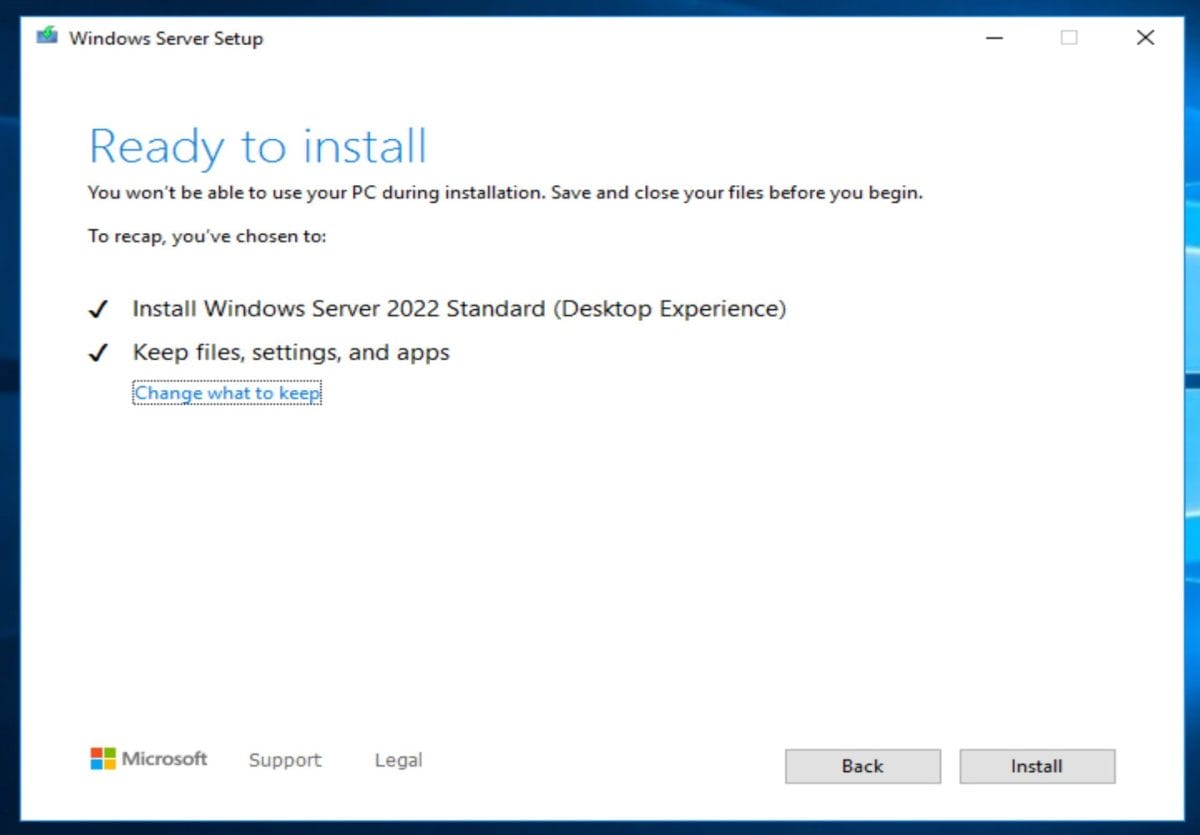
Task: Start the installation with the Install button
Action: 1037,766
